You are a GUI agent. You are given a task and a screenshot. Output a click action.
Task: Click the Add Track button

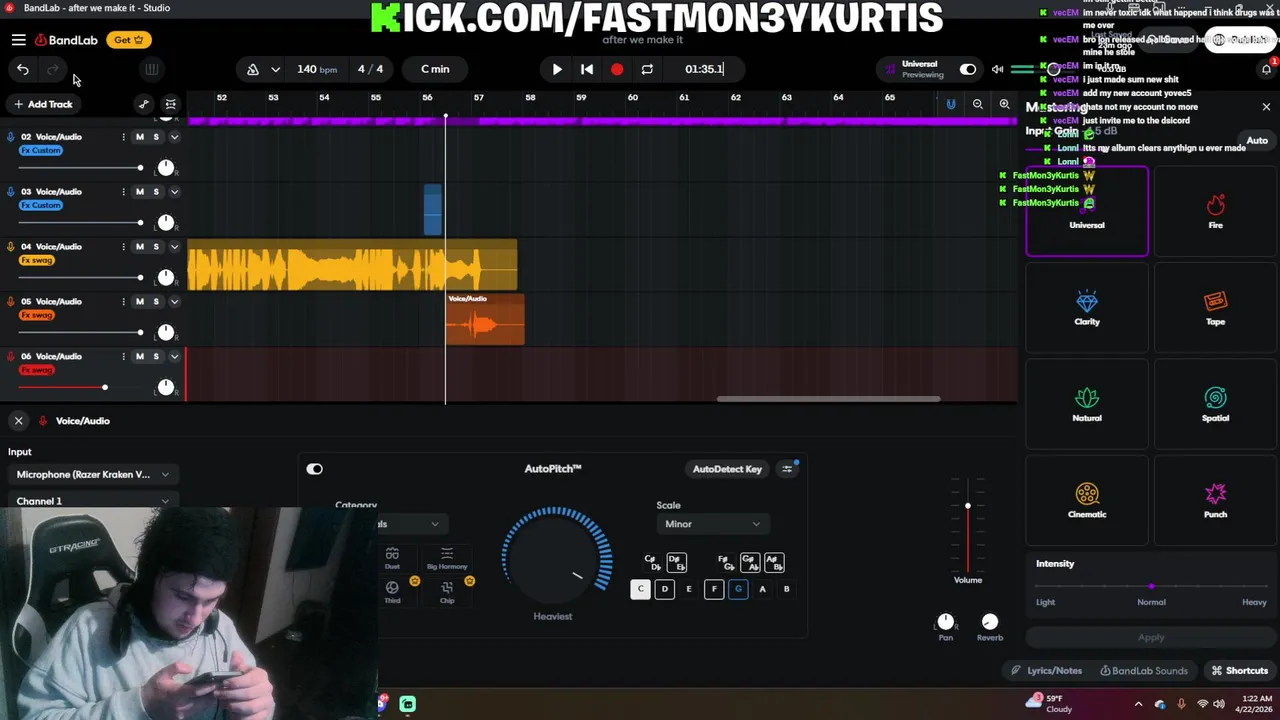[x=42, y=104]
